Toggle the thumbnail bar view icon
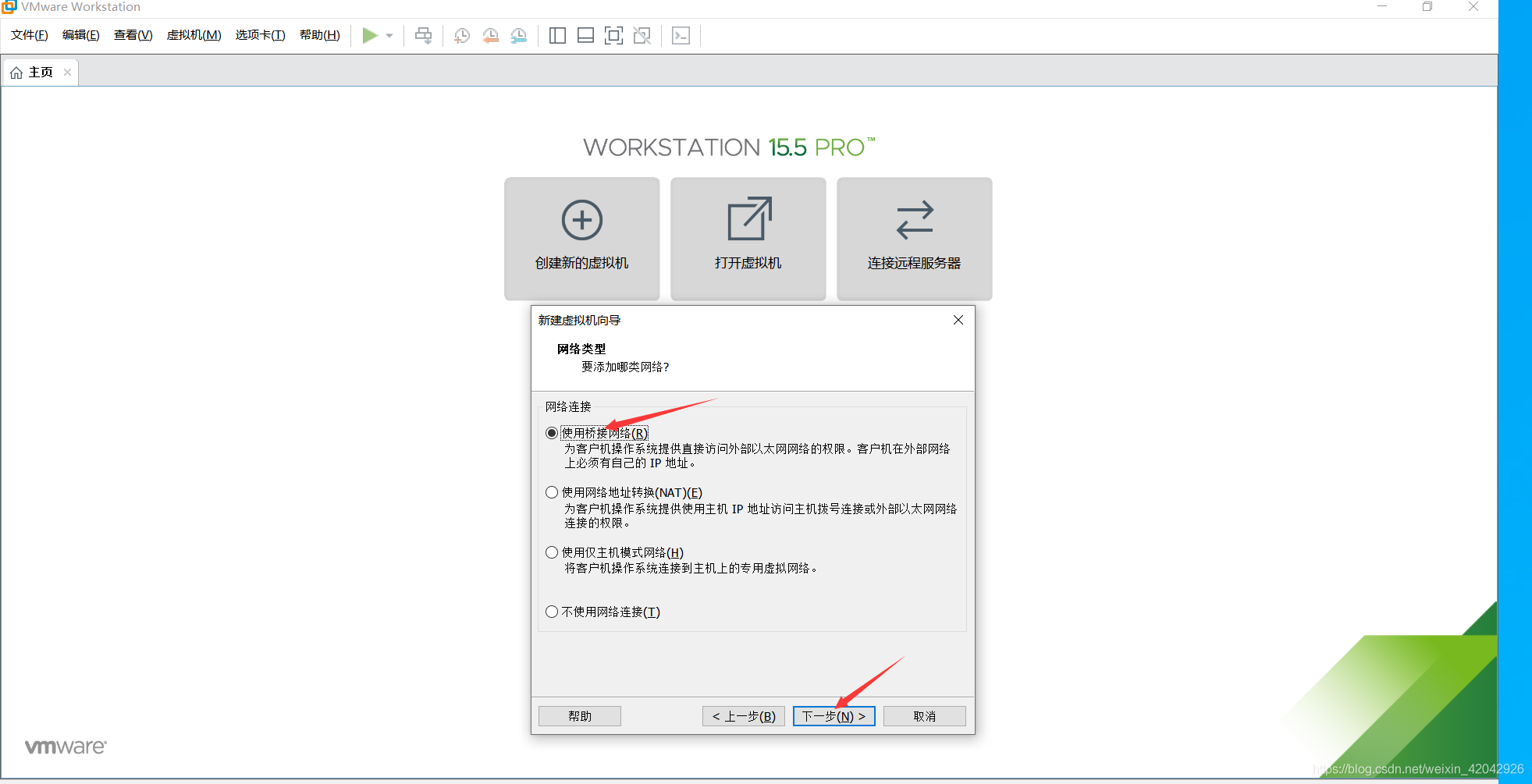The image size is (1532, 784). tap(585, 35)
